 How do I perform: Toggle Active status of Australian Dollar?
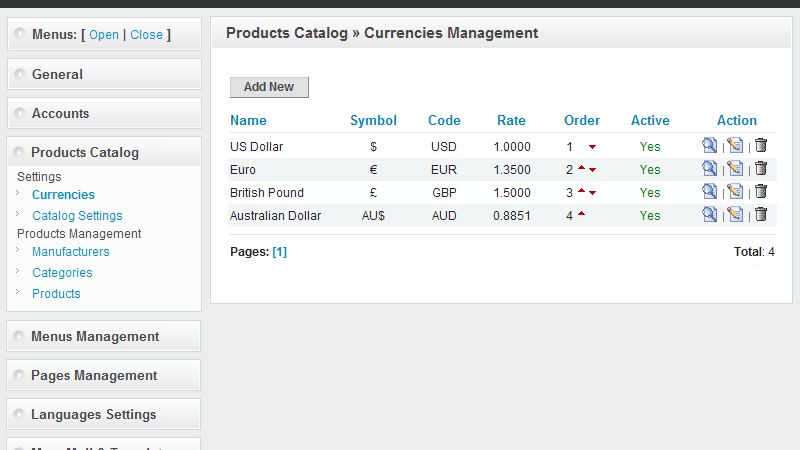650,216
